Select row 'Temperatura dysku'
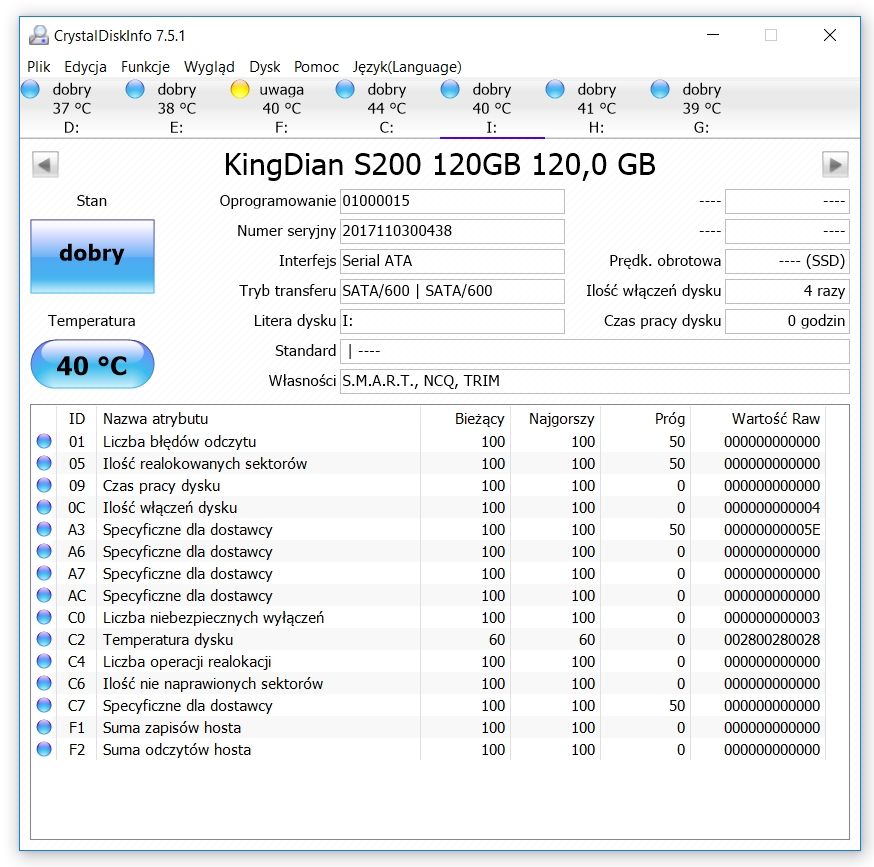 pyautogui.click(x=428, y=639)
